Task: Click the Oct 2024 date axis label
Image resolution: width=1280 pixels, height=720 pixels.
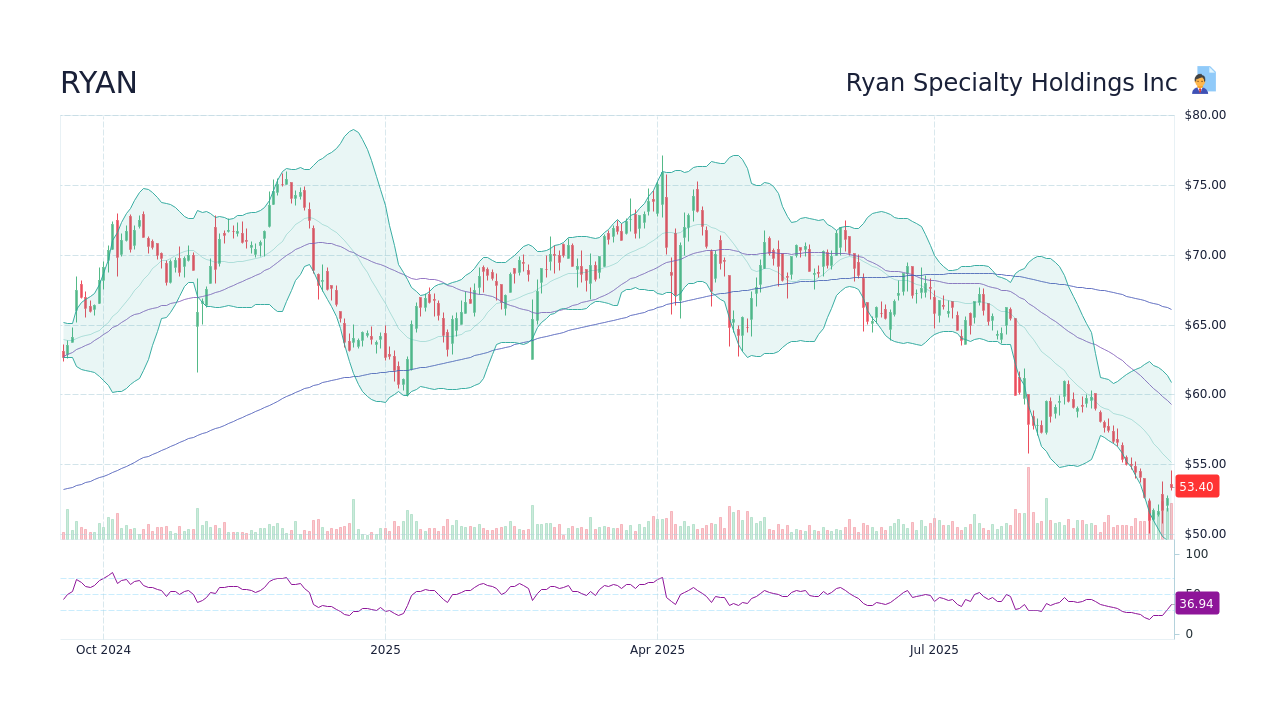Action: (x=103, y=650)
